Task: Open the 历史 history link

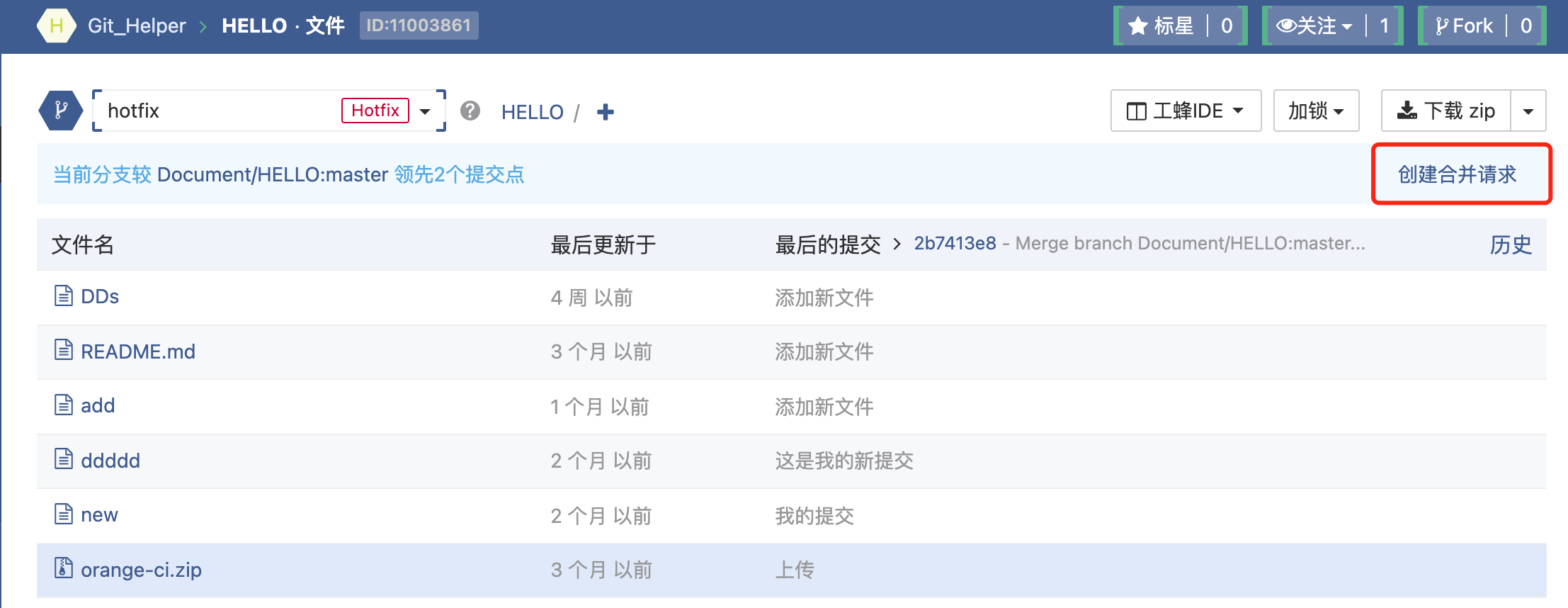Action: (1511, 244)
